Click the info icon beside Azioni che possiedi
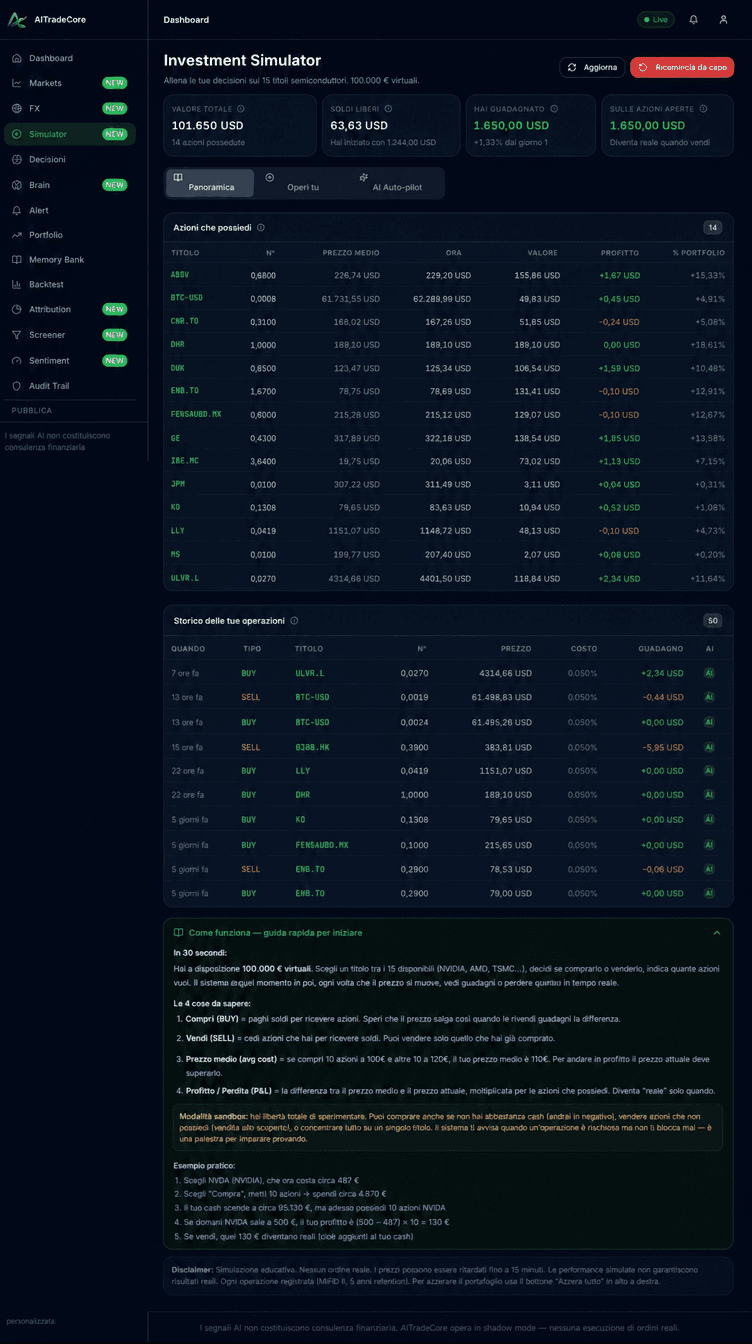 point(261,228)
